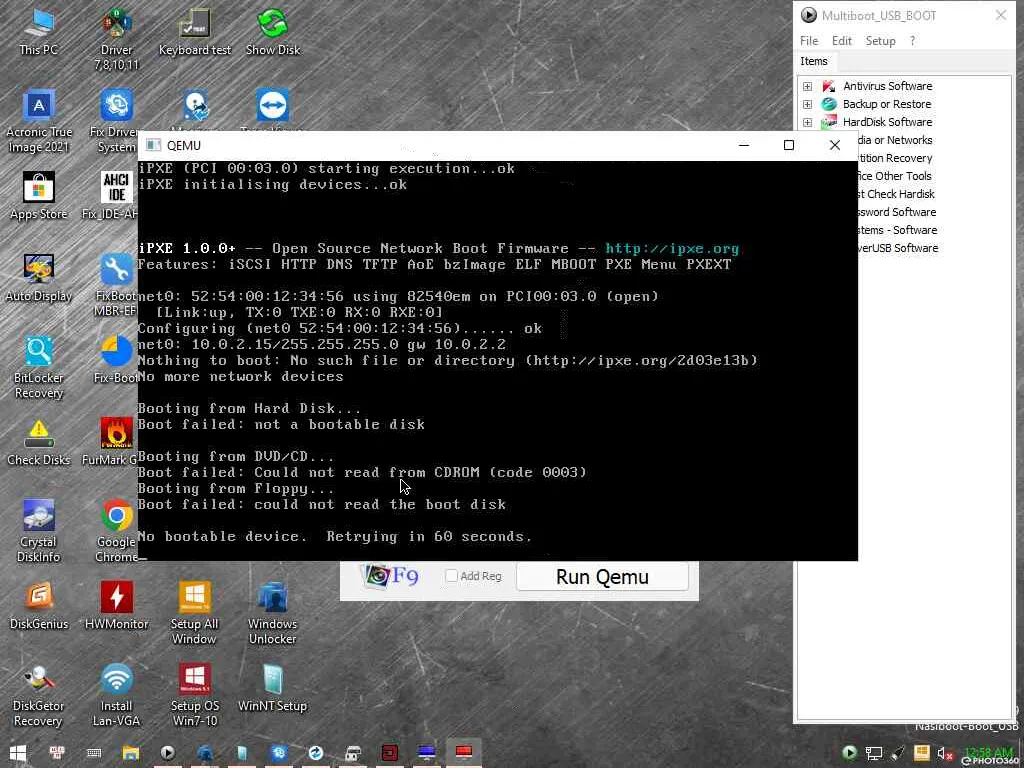The width and height of the screenshot is (1024, 768).
Task: Select HardDisk Software tree item
Action: [887, 122]
